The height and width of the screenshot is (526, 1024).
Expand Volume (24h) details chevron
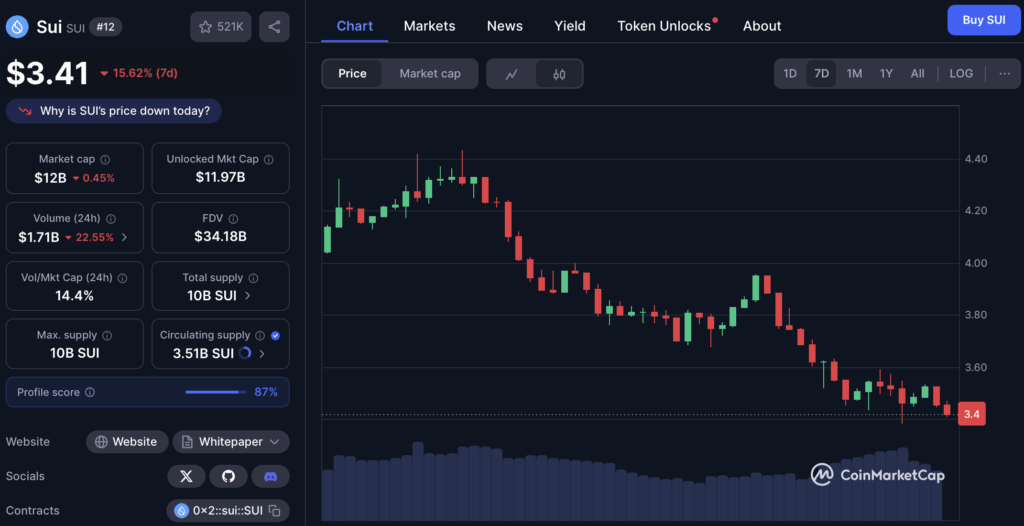125,237
